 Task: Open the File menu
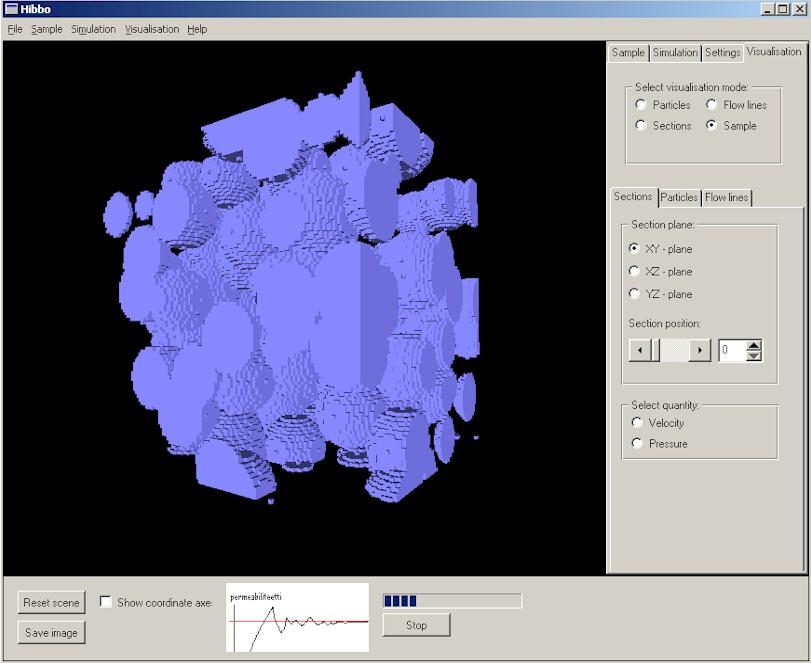tap(15, 29)
